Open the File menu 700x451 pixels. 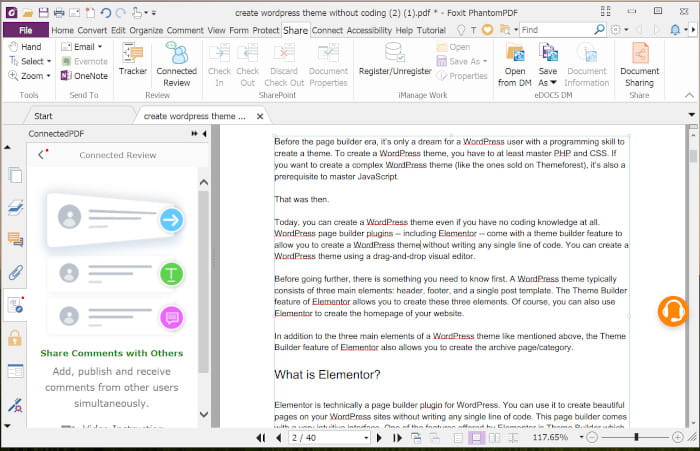click(25, 30)
